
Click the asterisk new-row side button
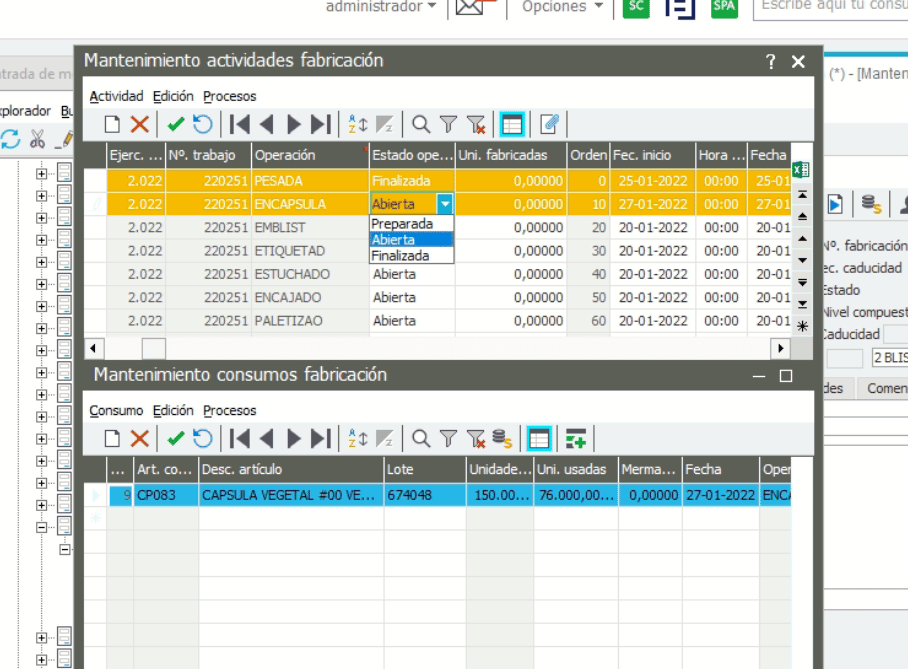pos(802,327)
